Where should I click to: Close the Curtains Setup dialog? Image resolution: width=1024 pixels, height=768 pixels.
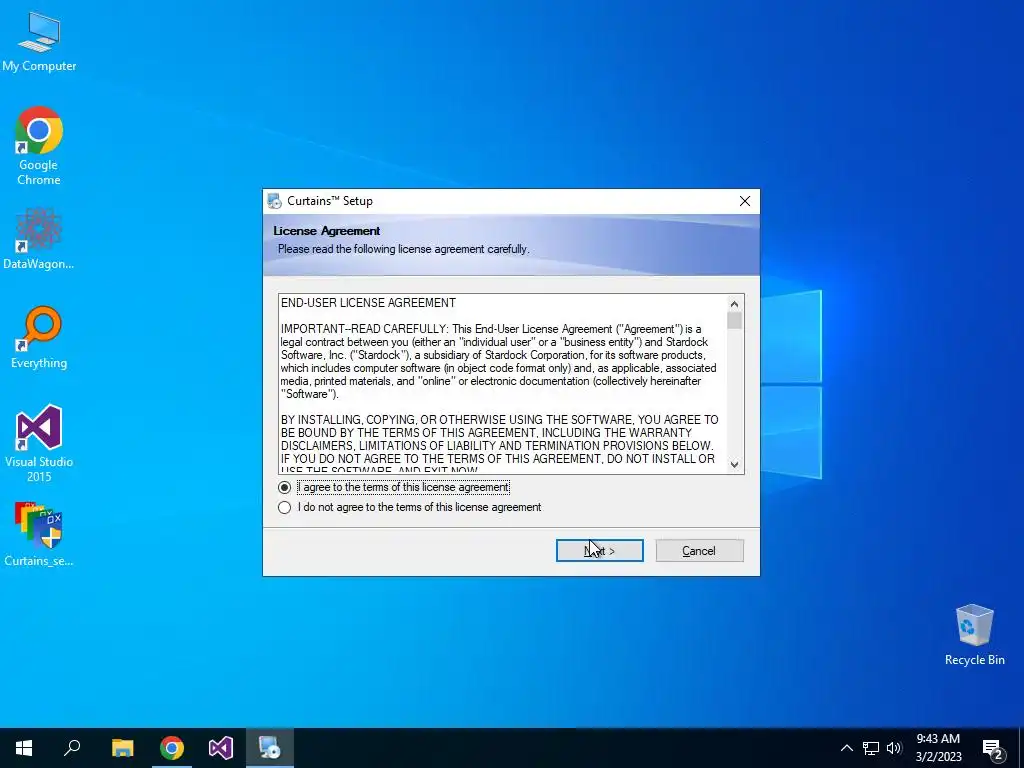(x=744, y=201)
